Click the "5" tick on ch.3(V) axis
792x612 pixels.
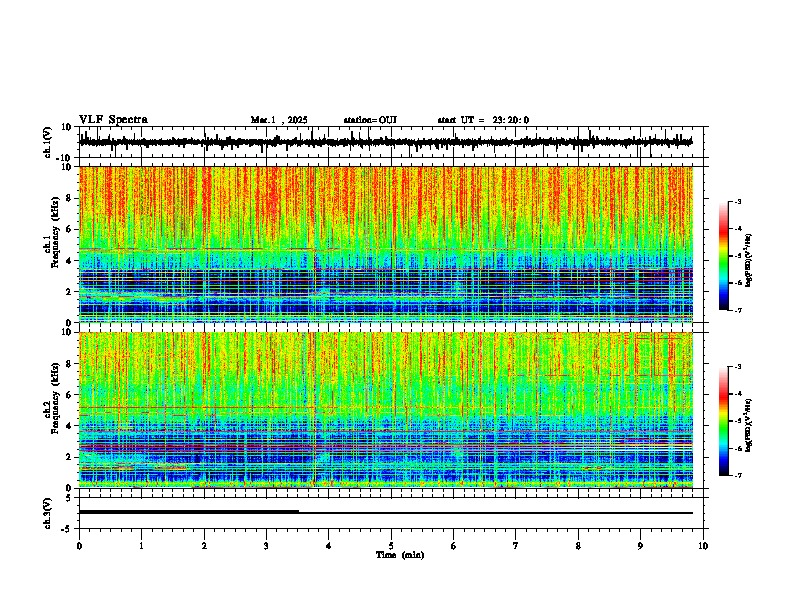[x=70, y=498]
